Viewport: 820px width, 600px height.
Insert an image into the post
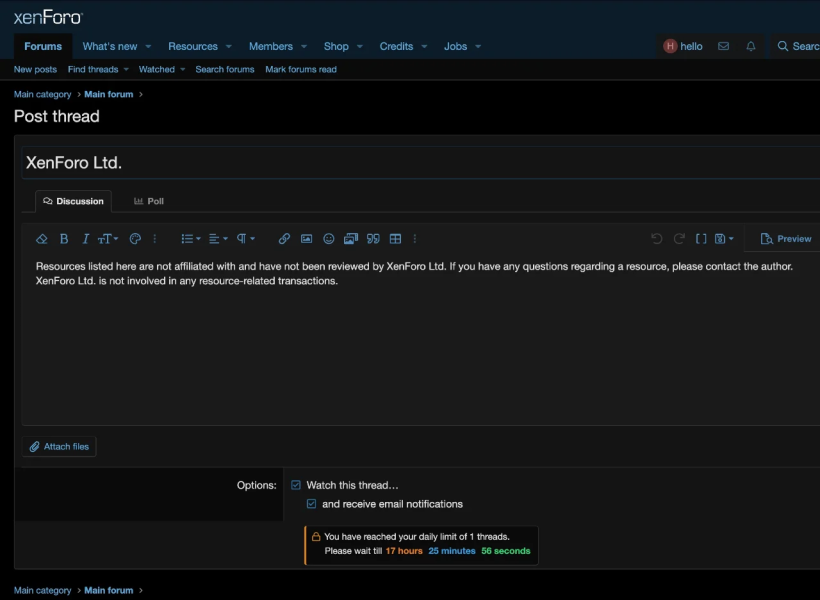coord(306,239)
